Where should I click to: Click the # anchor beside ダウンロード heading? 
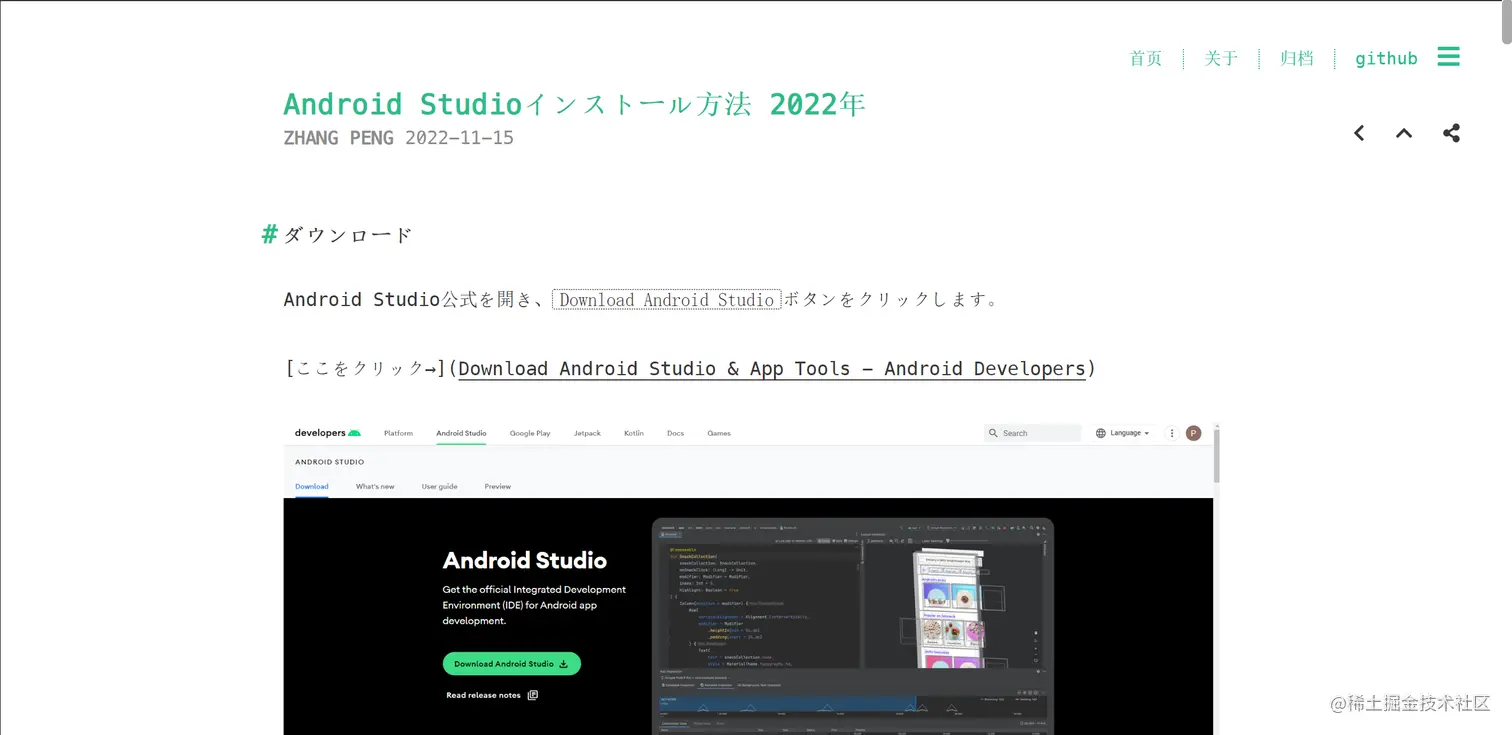(268, 234)
